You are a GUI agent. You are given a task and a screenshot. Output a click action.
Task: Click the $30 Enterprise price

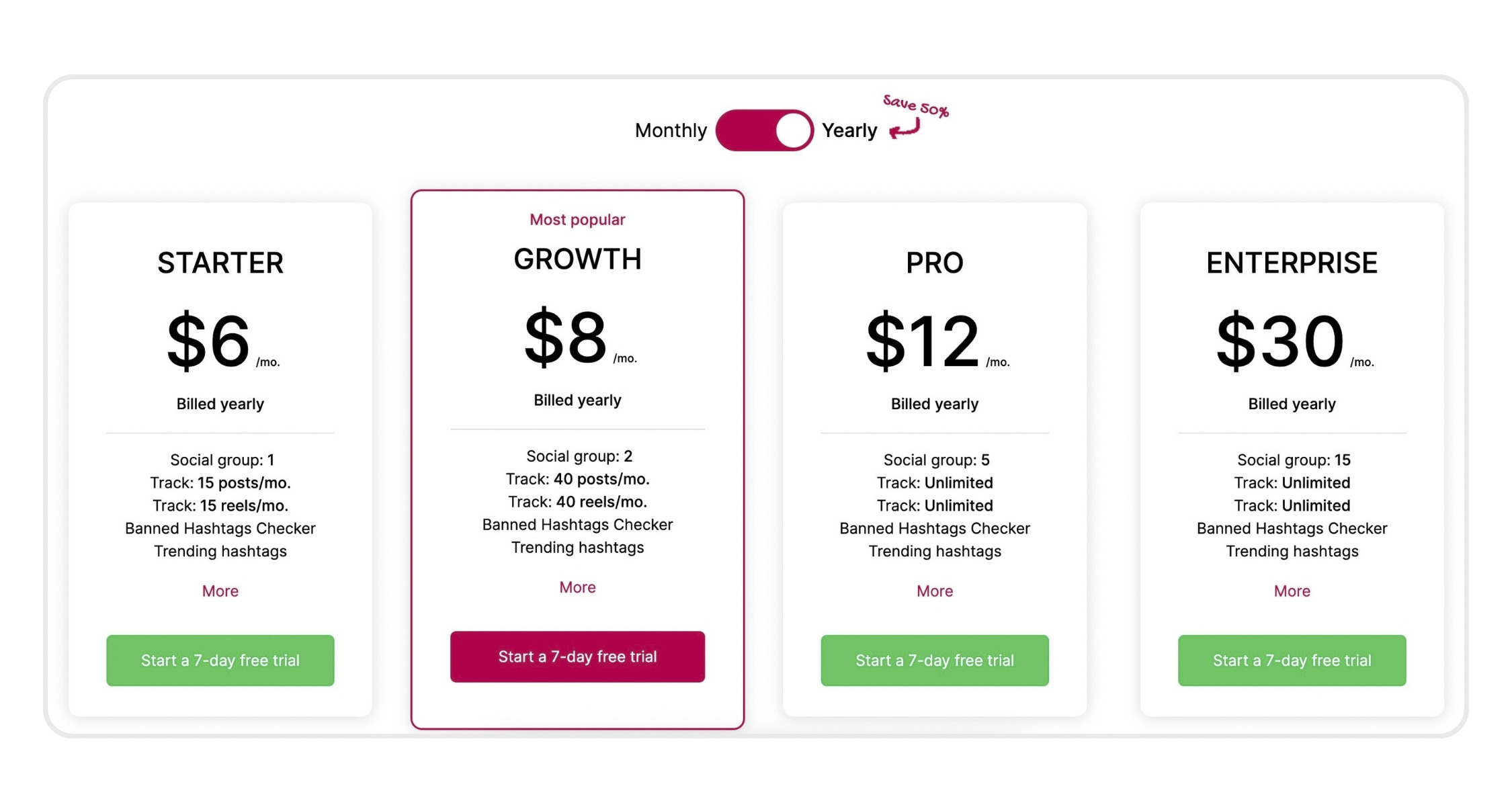click(x=1280, y=341)
